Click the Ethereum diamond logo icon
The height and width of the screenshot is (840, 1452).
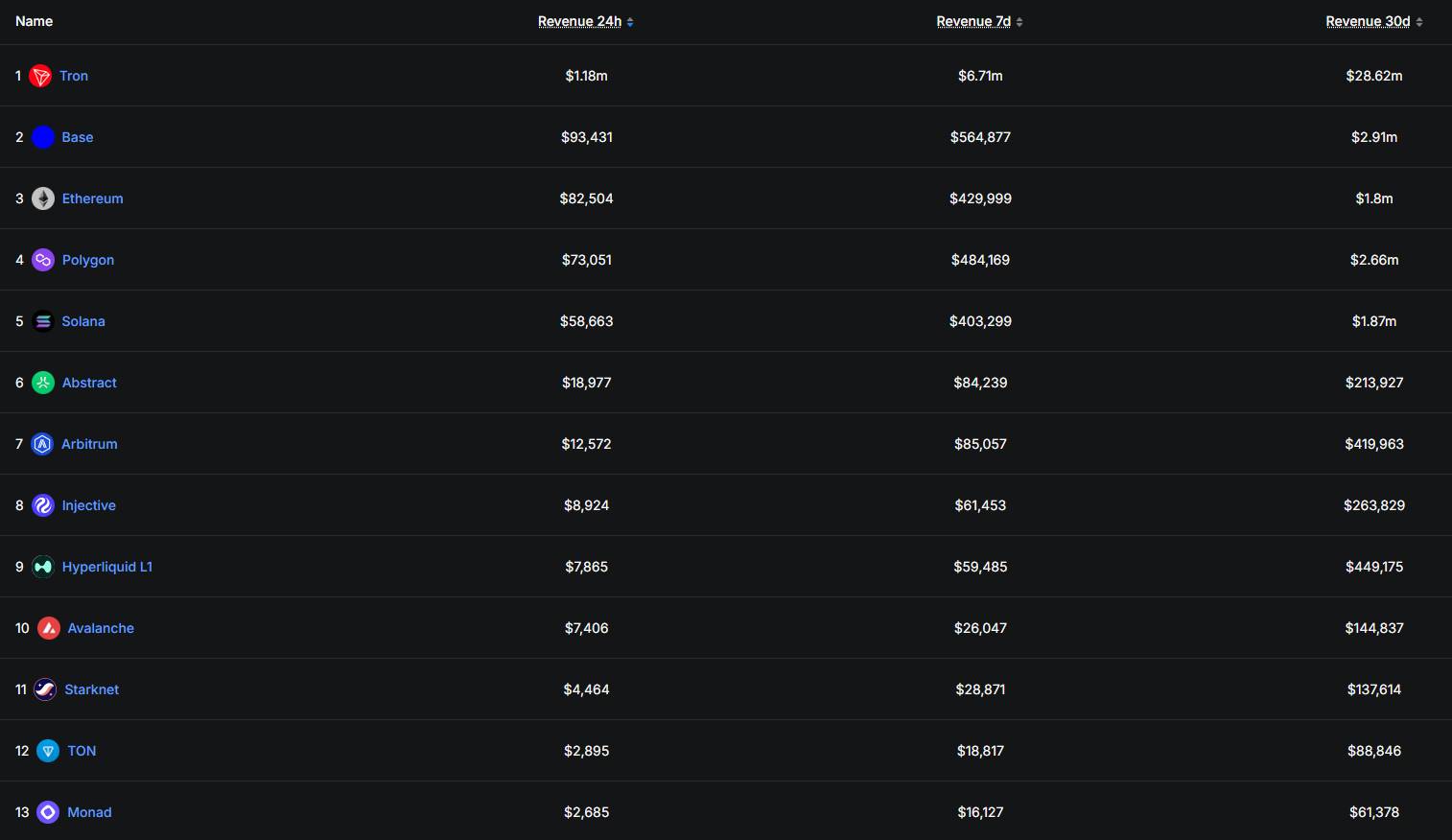pyautogui.click(x=43, y=198)
